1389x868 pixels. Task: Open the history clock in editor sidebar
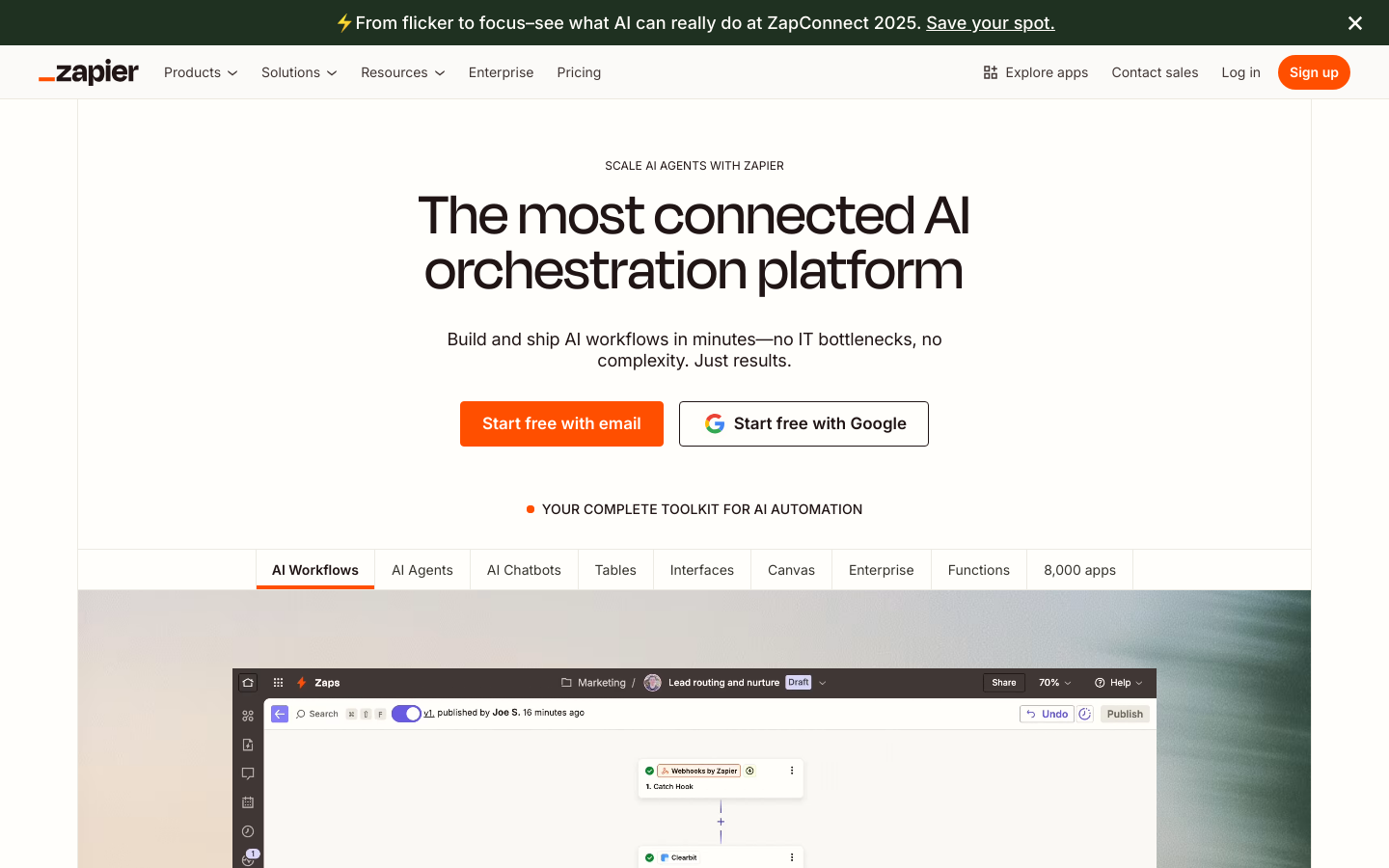248,831
